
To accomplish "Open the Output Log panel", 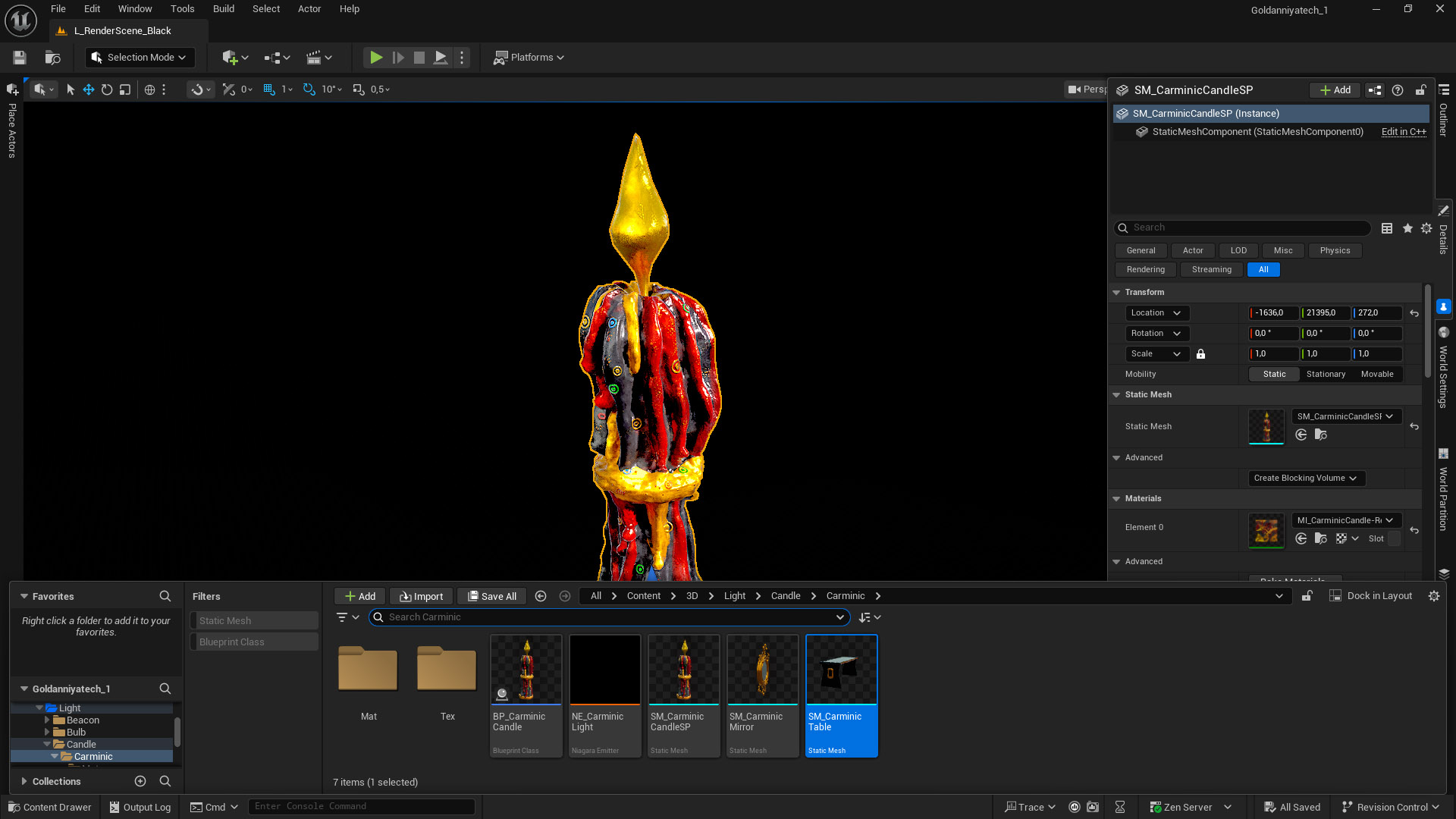I will 140,806.
